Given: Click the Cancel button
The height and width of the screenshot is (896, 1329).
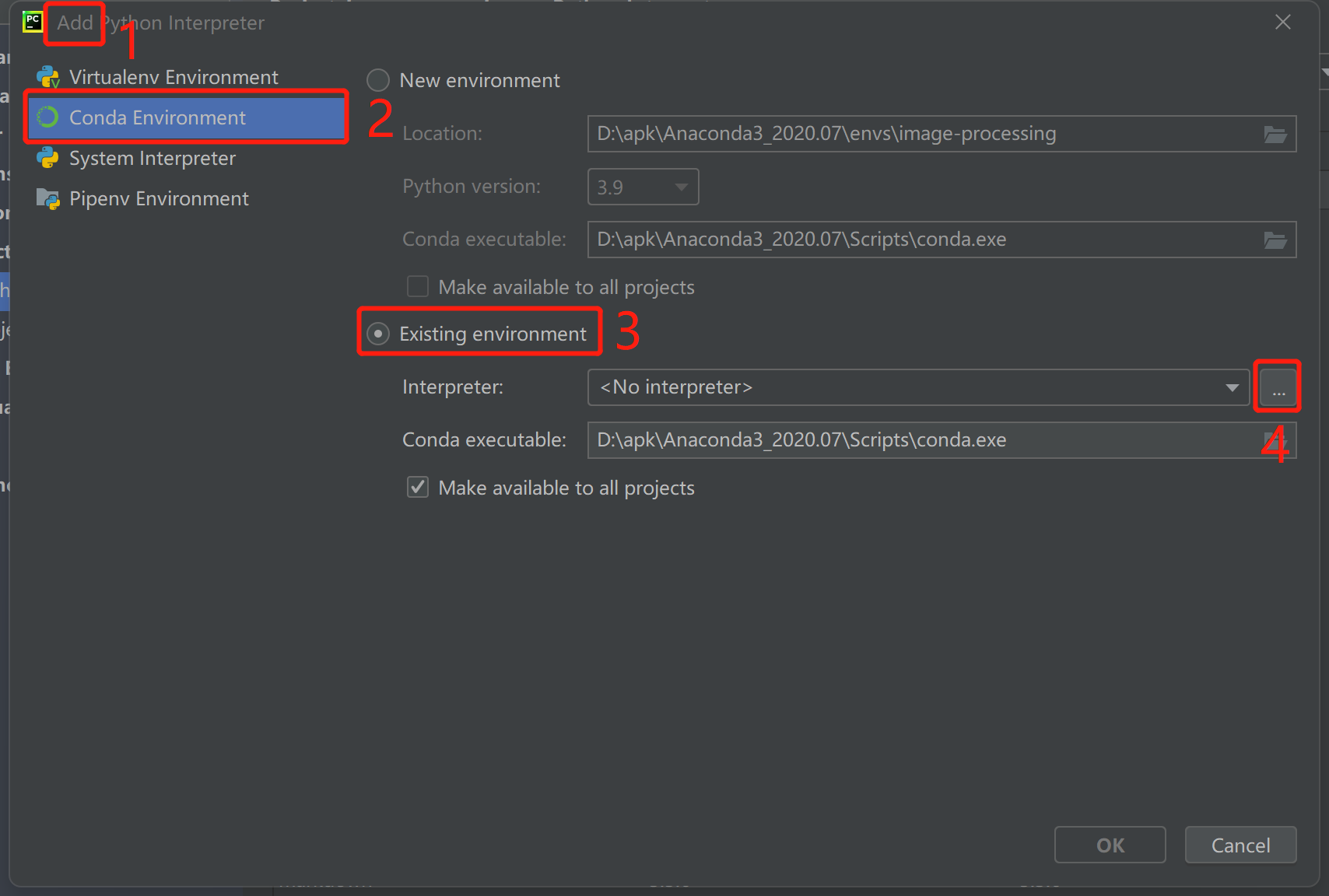Looking at the screenshot, I should point(1241,845).
